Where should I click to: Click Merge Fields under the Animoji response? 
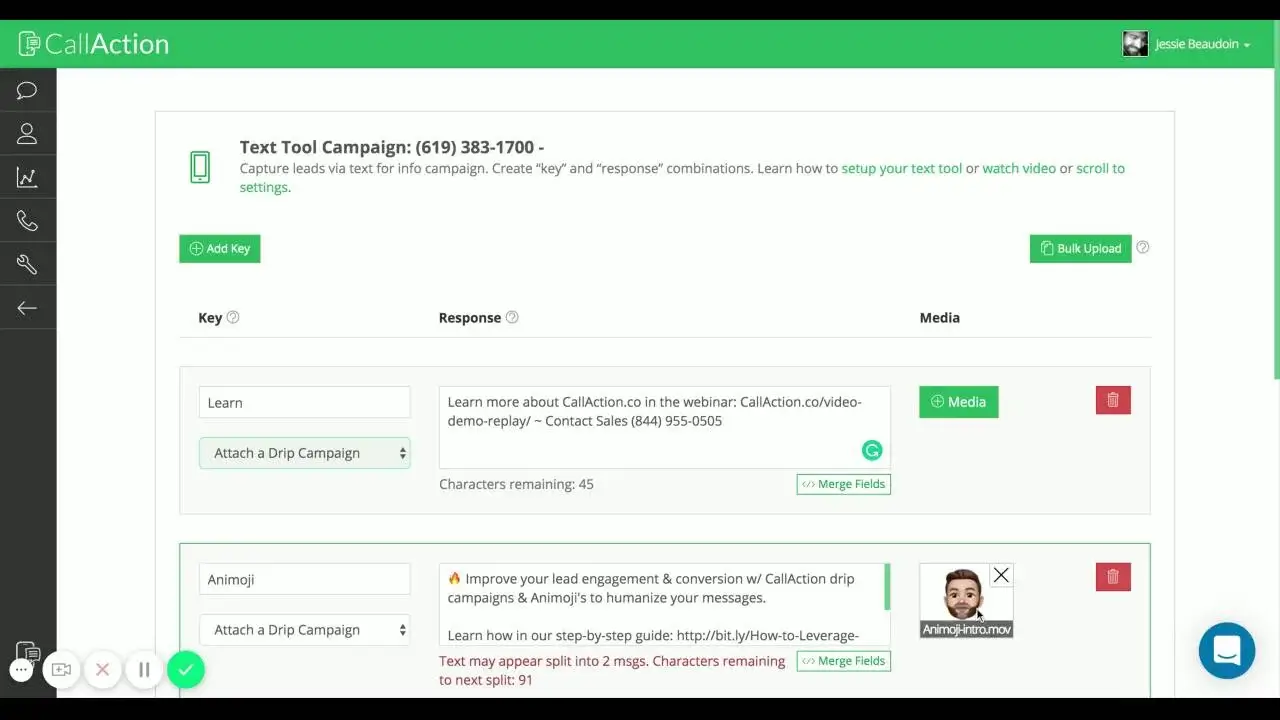[x=844, y=661]
